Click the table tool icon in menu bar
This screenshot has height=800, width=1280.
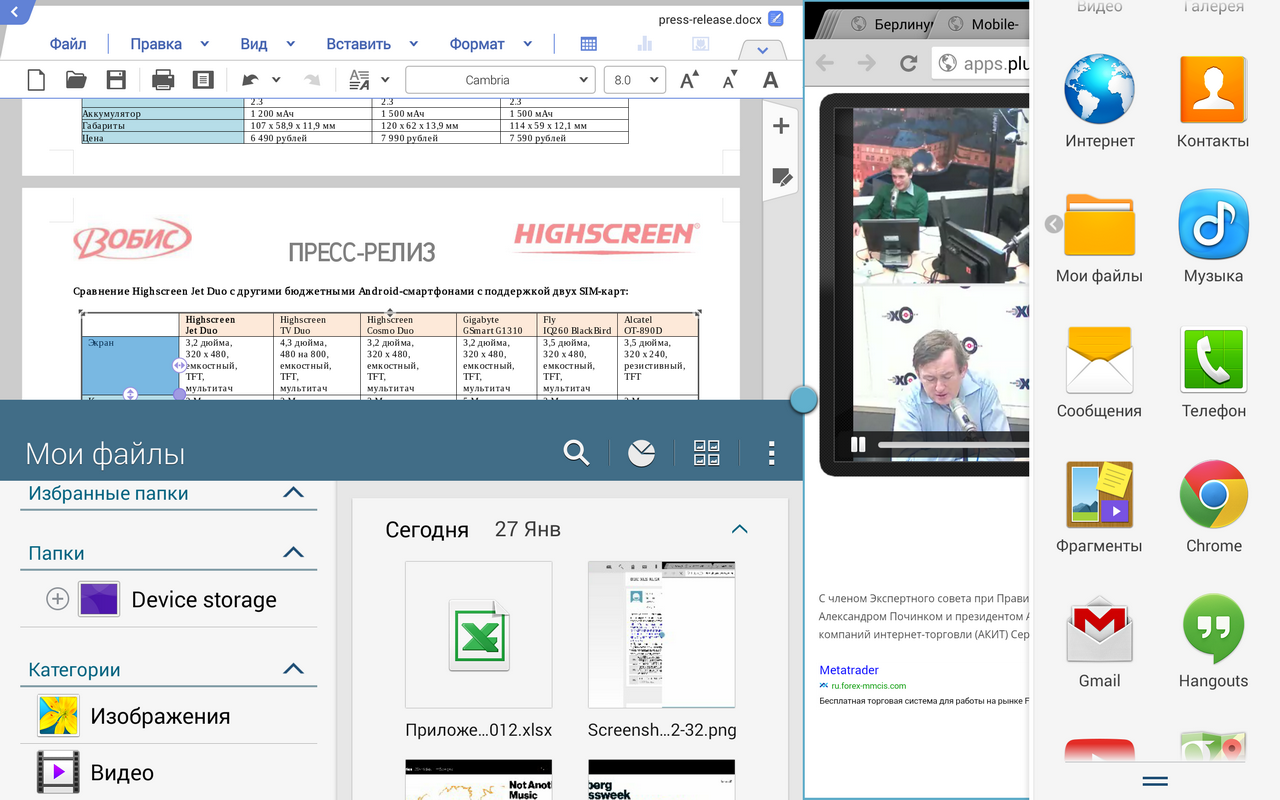click(589, 44)
